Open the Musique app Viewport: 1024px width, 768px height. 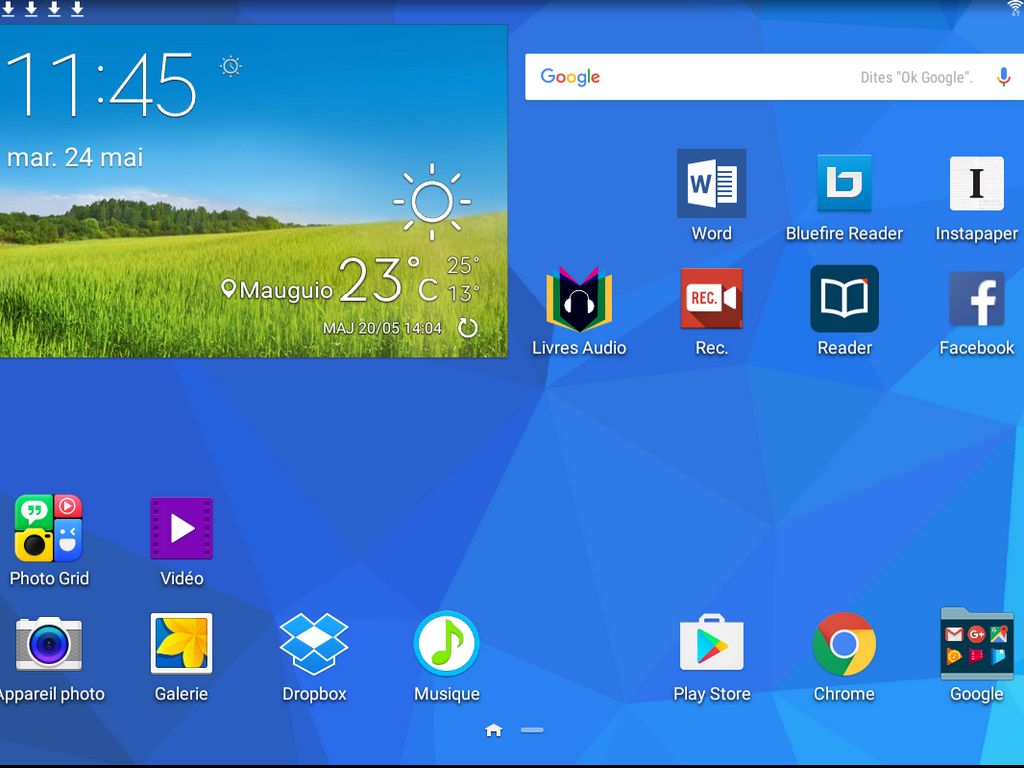click(447, 644)
